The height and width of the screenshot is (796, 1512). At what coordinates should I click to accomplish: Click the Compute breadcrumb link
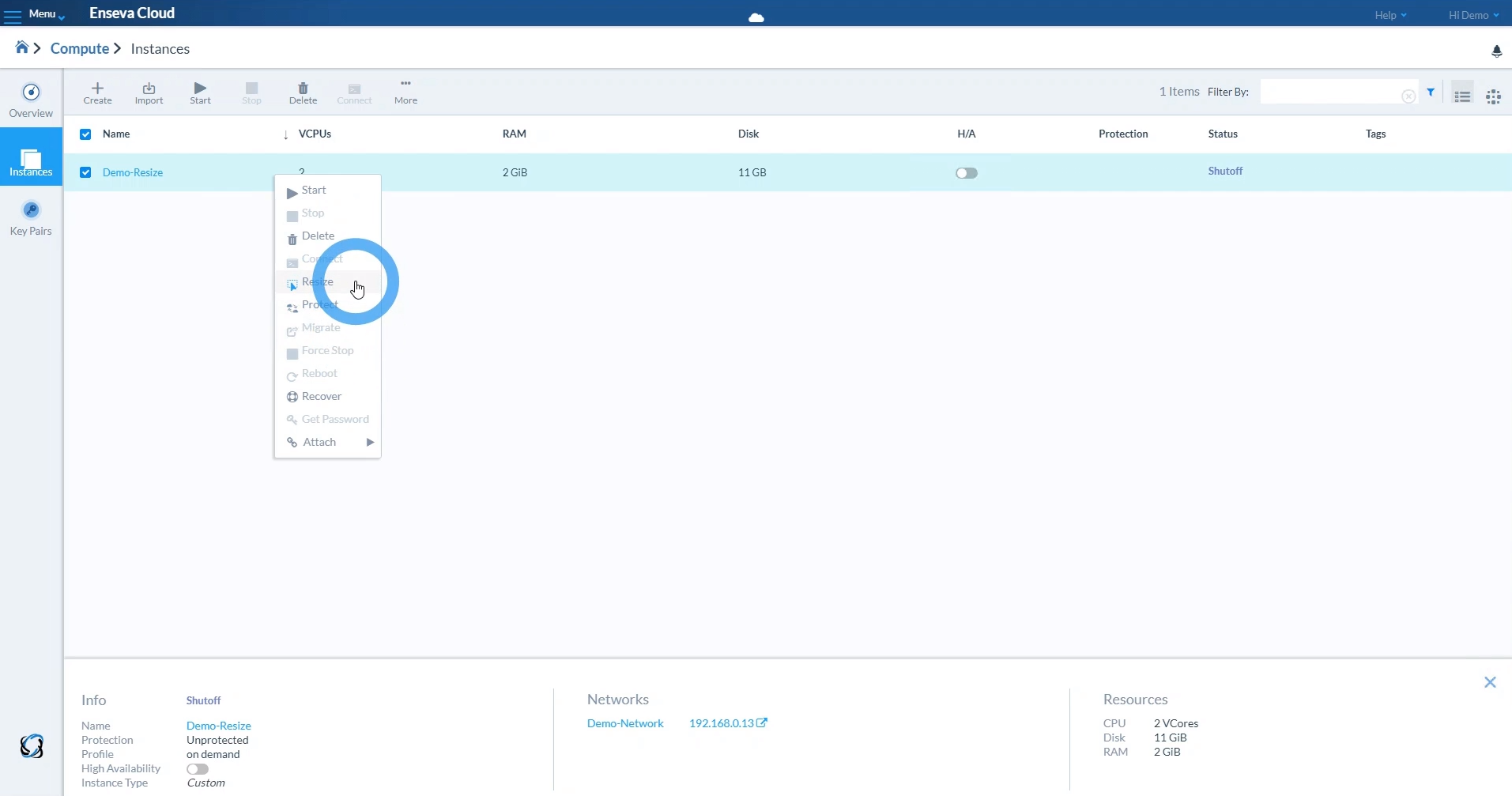tap(80, 48)
